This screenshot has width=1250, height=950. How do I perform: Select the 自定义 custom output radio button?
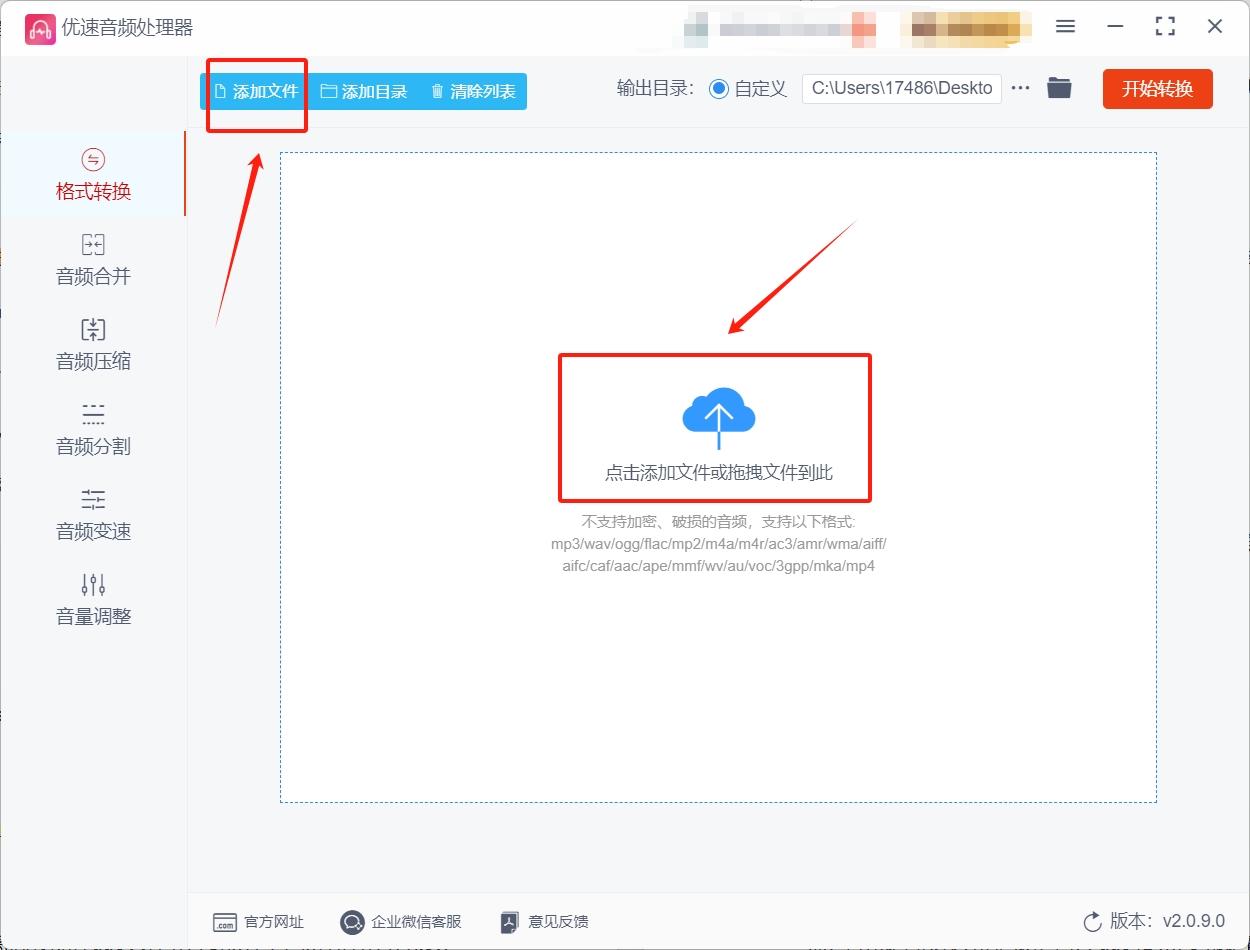click(x=718, y=88)
